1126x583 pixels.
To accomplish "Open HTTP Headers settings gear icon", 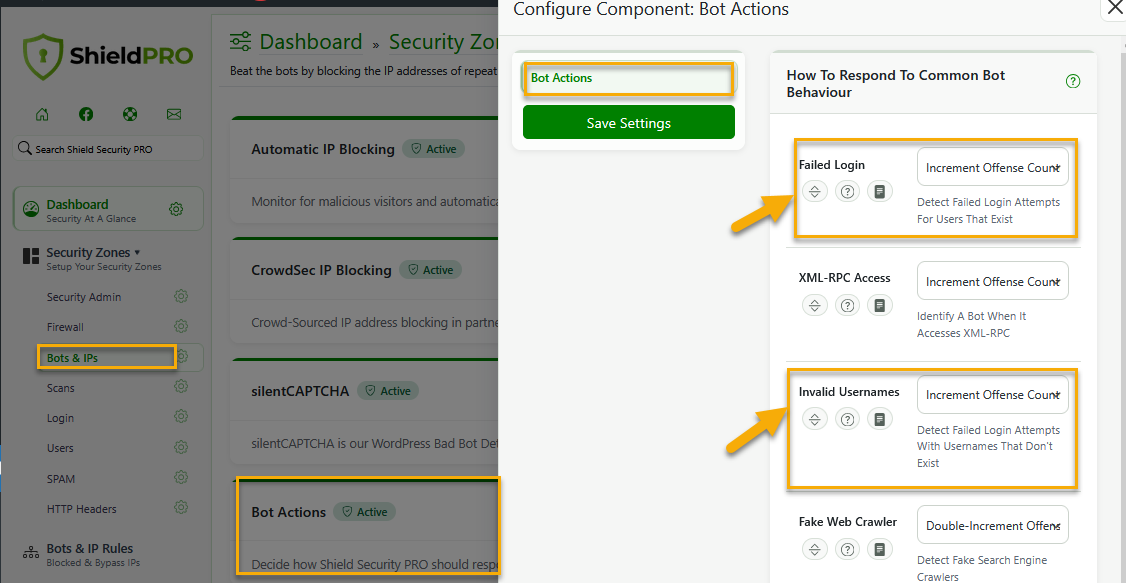I will (x=181, y=508).
